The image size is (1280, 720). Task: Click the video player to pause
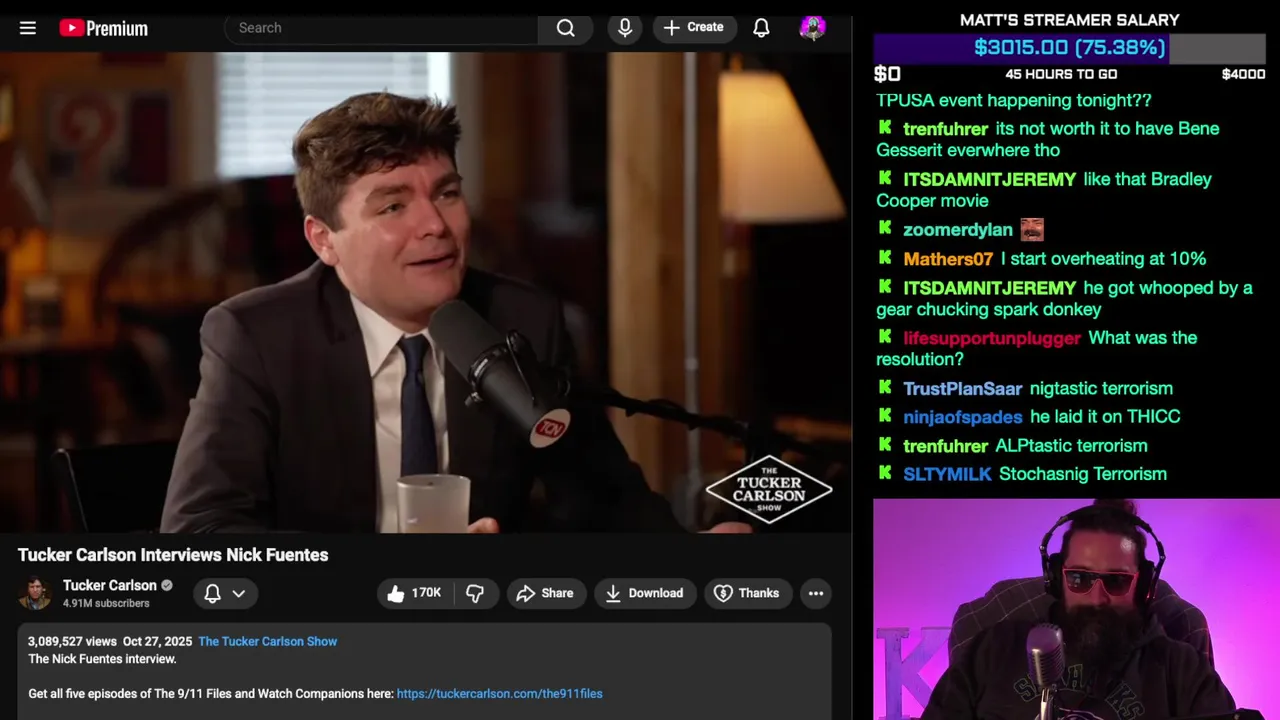click(426, 292)
